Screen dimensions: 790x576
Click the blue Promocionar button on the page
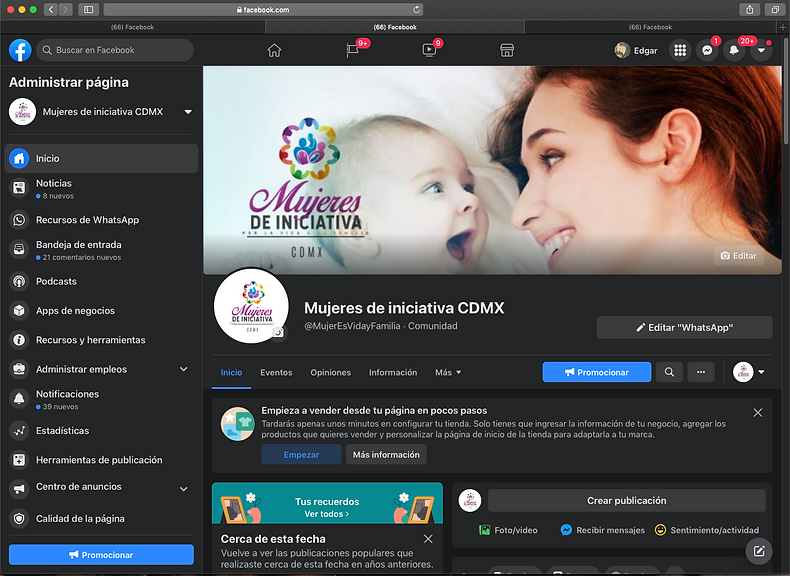click(x=597, y=372)
